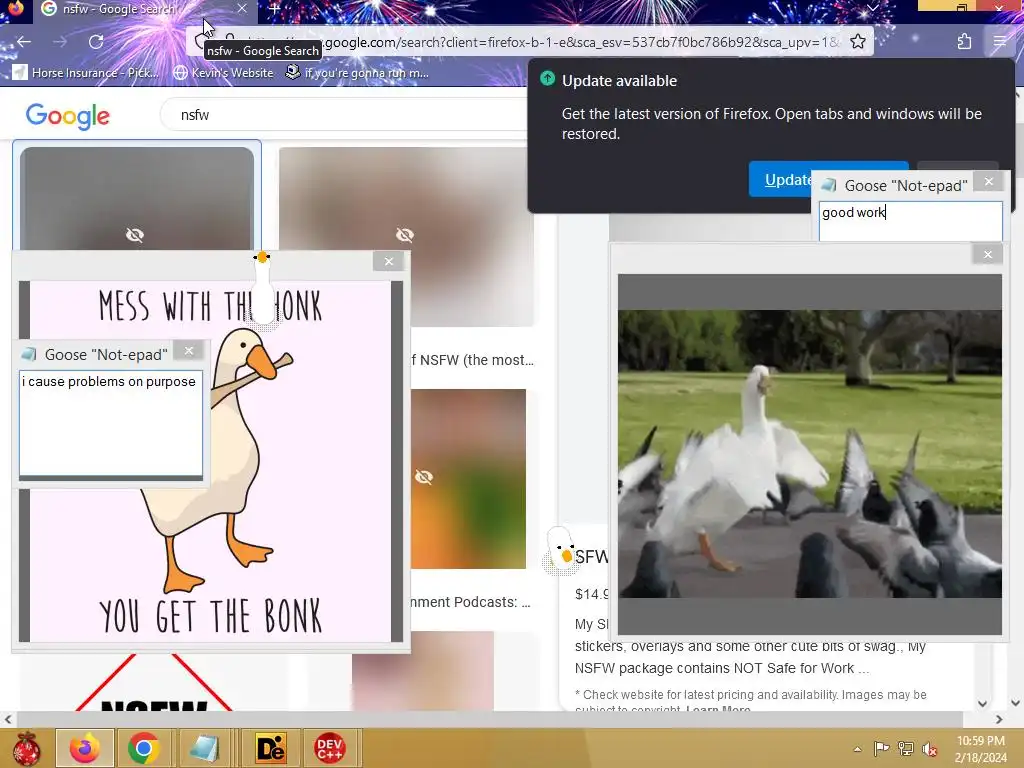Click the Not-epad title icon on left notepad
The image size is (1024, 768).
(29, 354)
